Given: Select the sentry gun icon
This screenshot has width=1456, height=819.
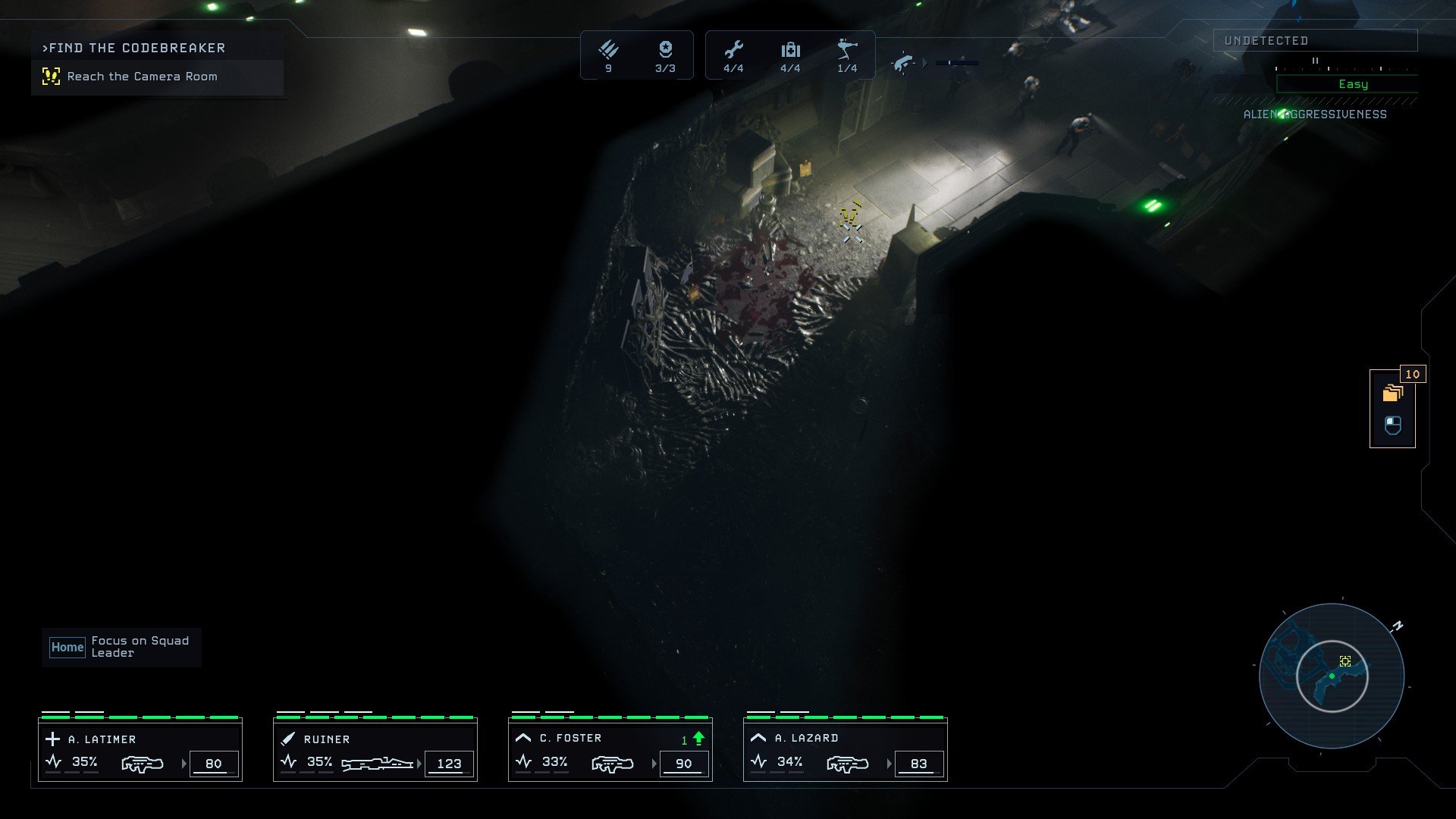Looking at the screenshot, I should pyautogui.click(x=847, y=49).
